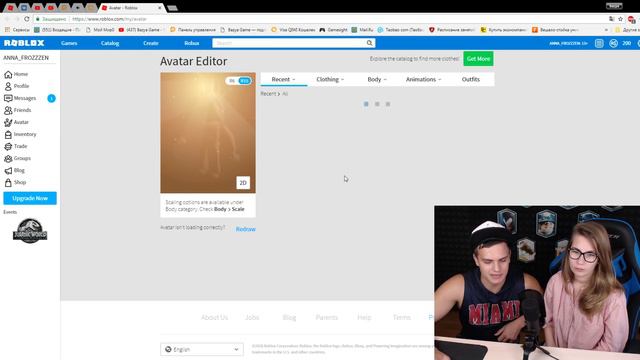640x360 pixels.
Task: Click the Robux currency icon
Action: [x=613, y=43]
